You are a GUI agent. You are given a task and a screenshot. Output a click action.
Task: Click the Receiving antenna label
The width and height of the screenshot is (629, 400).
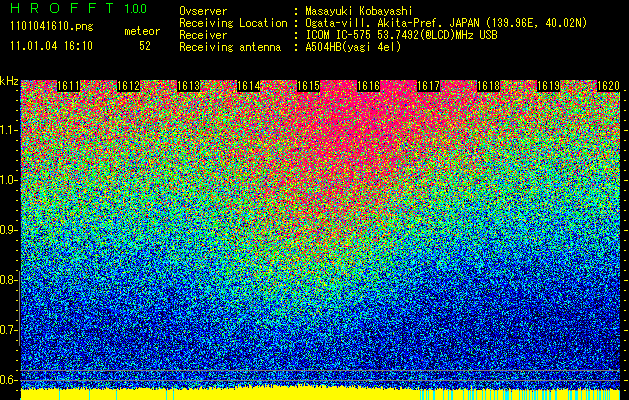pyautogui.click(x=230, y=47)
